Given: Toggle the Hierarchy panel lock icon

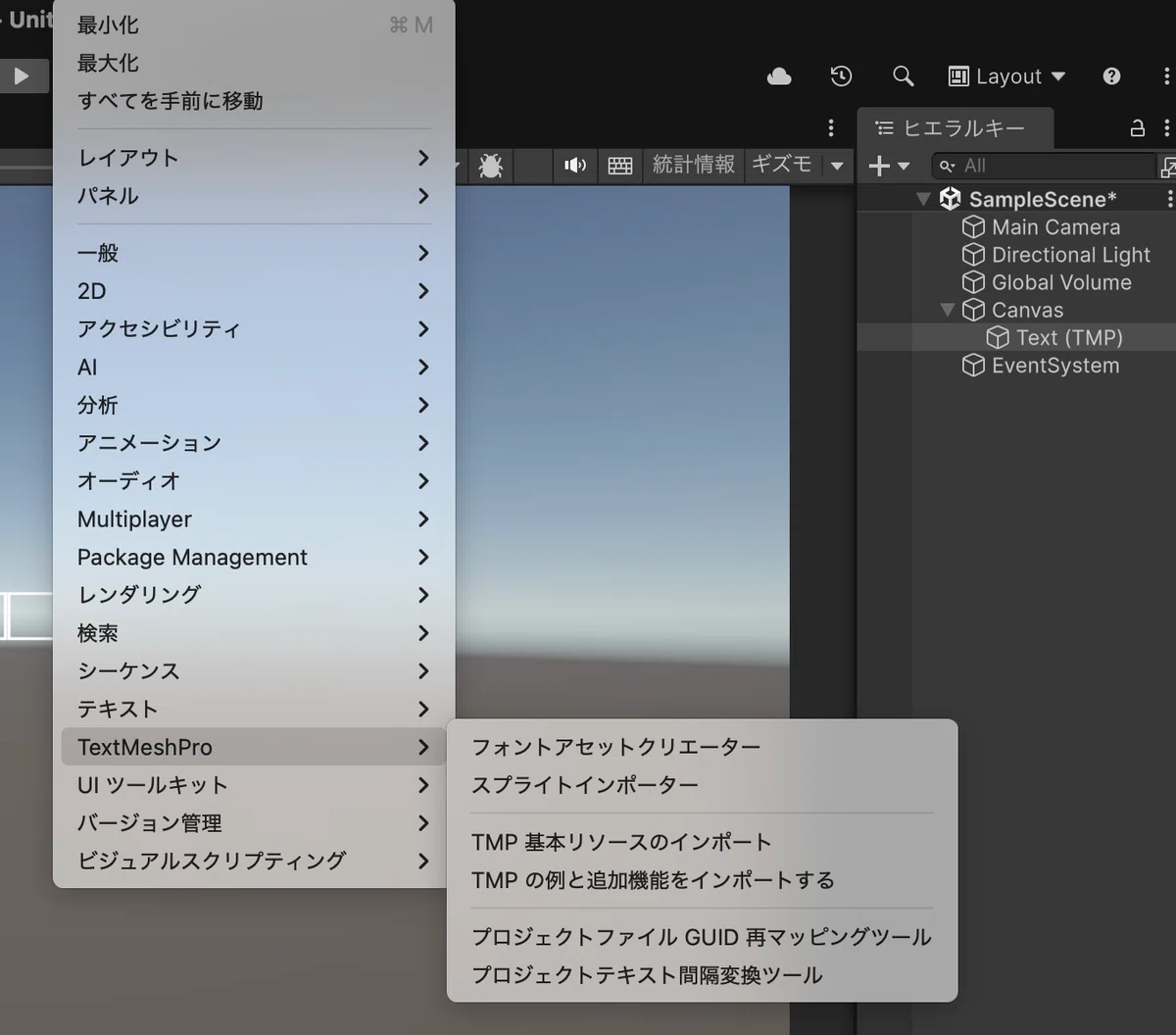Looking at the screenshot, I should coord(1138,128).
